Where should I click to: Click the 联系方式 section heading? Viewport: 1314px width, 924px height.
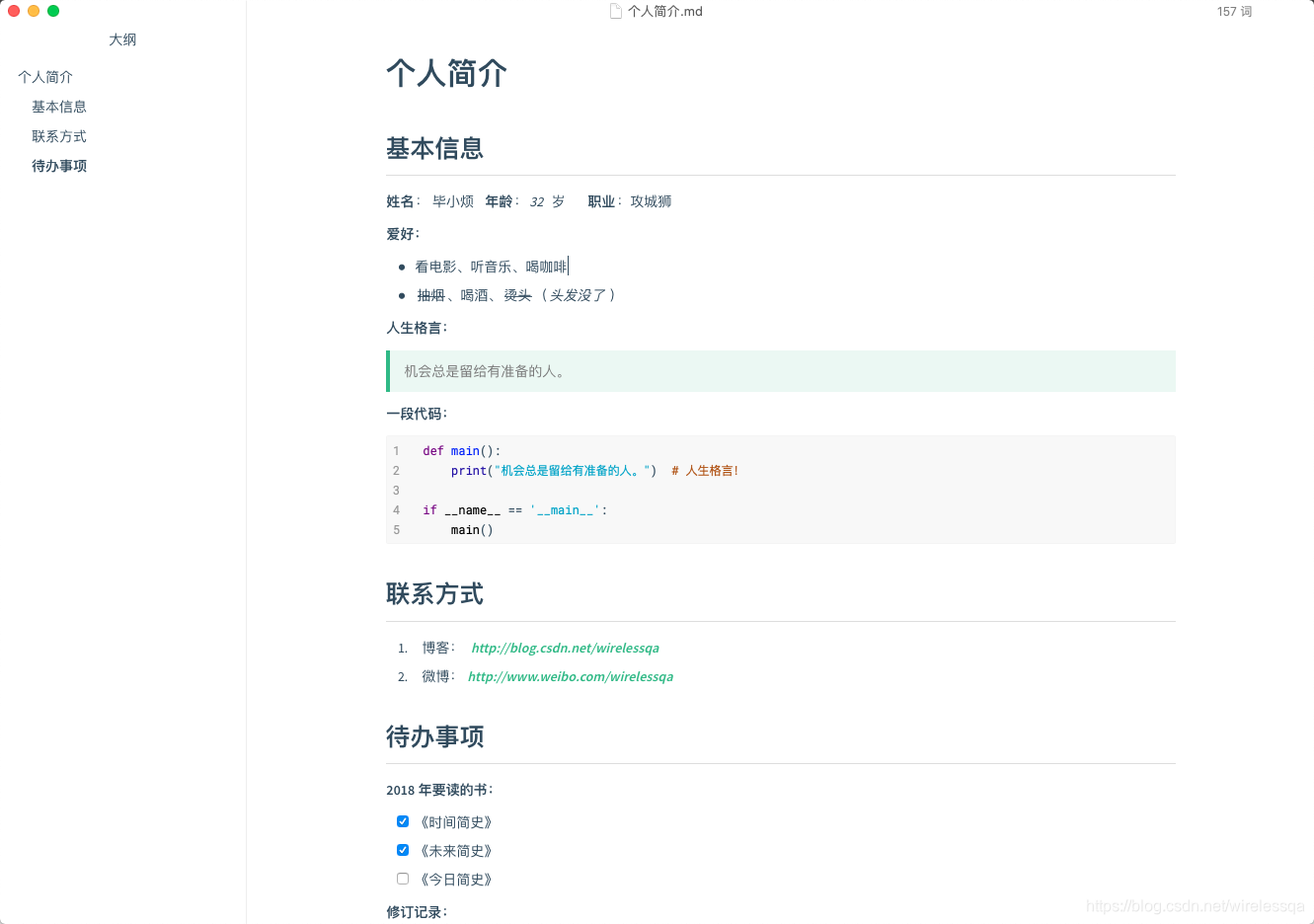point(434,593)
